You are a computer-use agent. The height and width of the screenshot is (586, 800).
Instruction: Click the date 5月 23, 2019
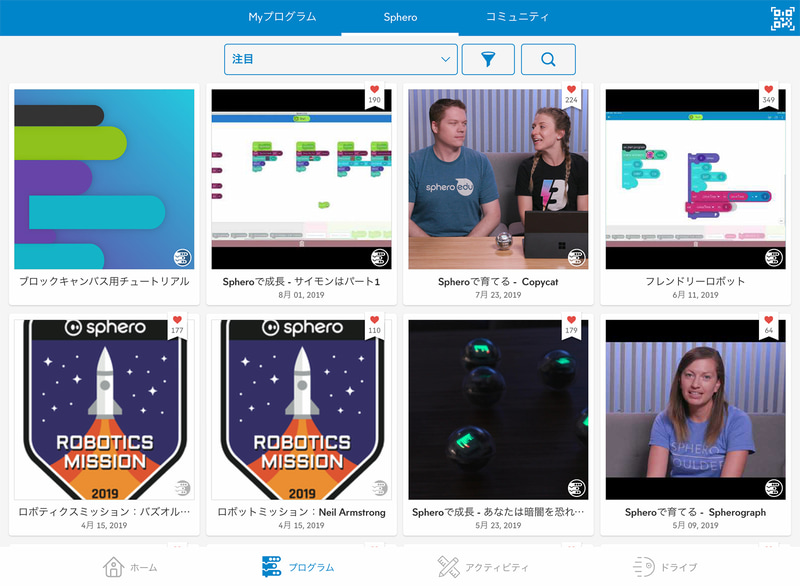click(498, 525)
